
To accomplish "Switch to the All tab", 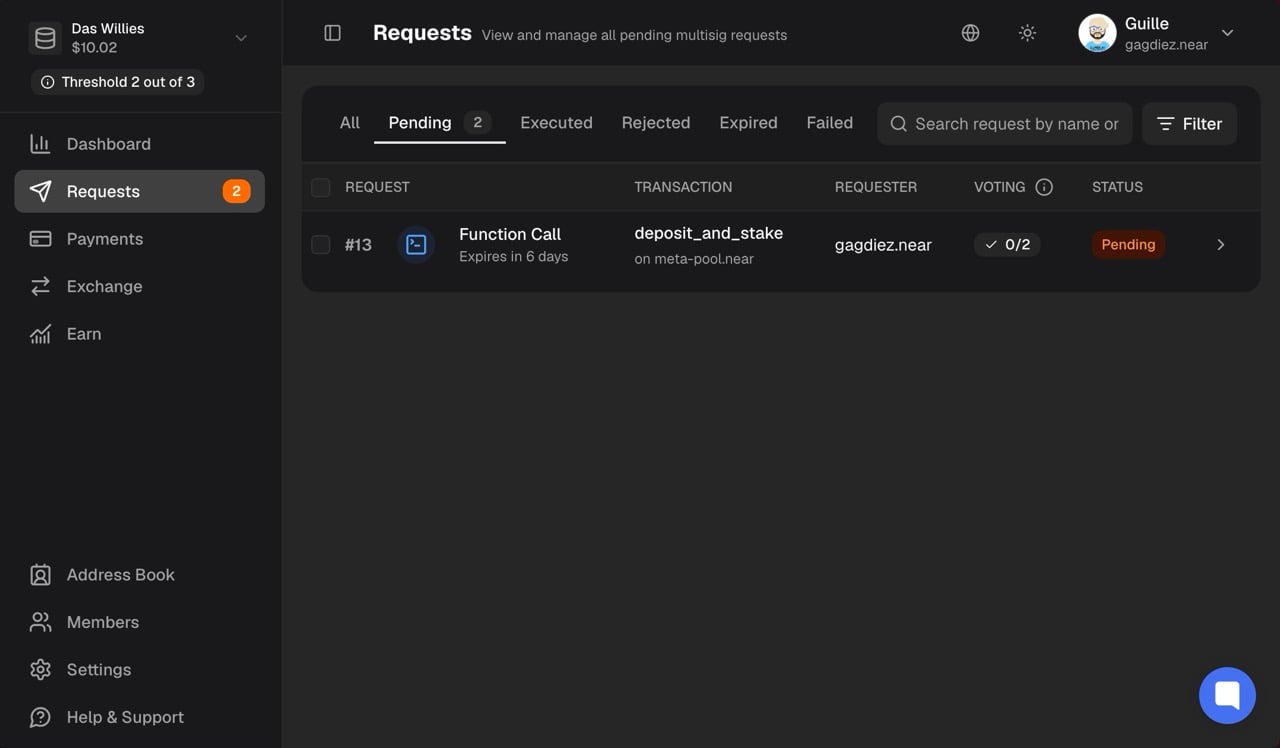I will click(x=350, y=123).
